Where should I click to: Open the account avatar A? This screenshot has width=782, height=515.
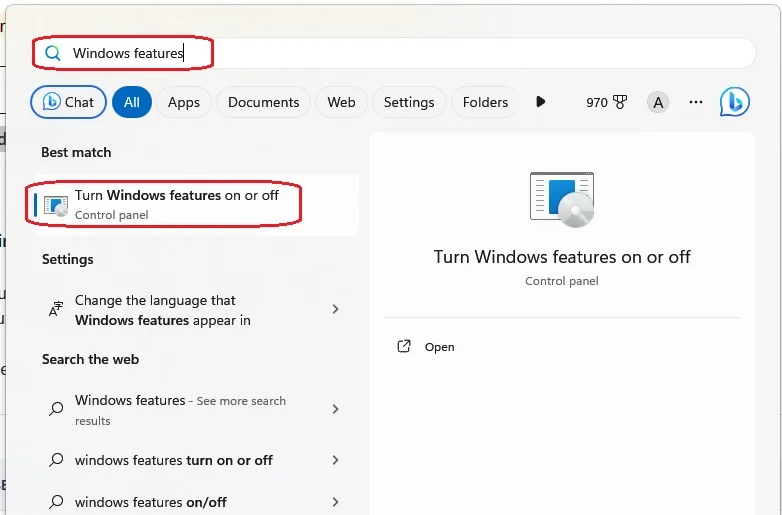click(658, 102)
